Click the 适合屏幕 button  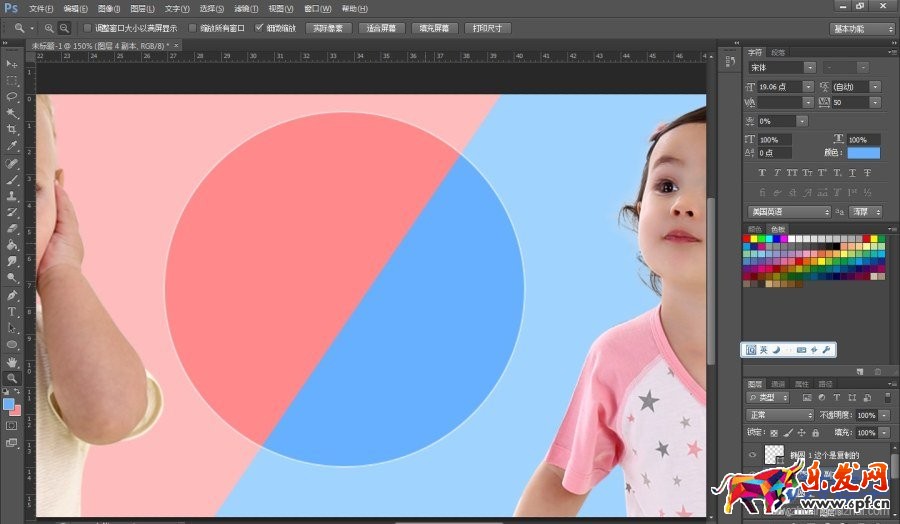381,28
